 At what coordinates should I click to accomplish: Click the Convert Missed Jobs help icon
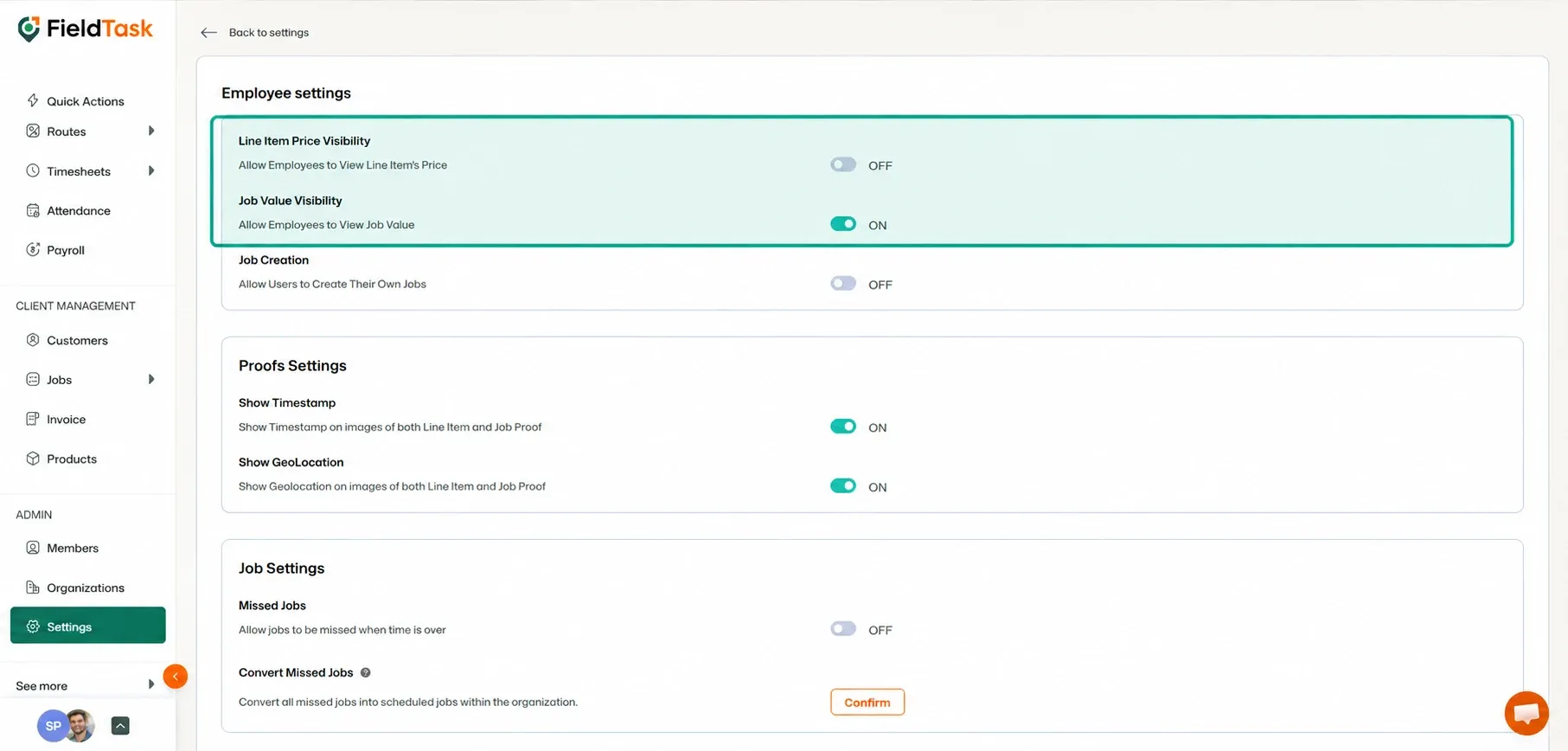tap(365, 672)
